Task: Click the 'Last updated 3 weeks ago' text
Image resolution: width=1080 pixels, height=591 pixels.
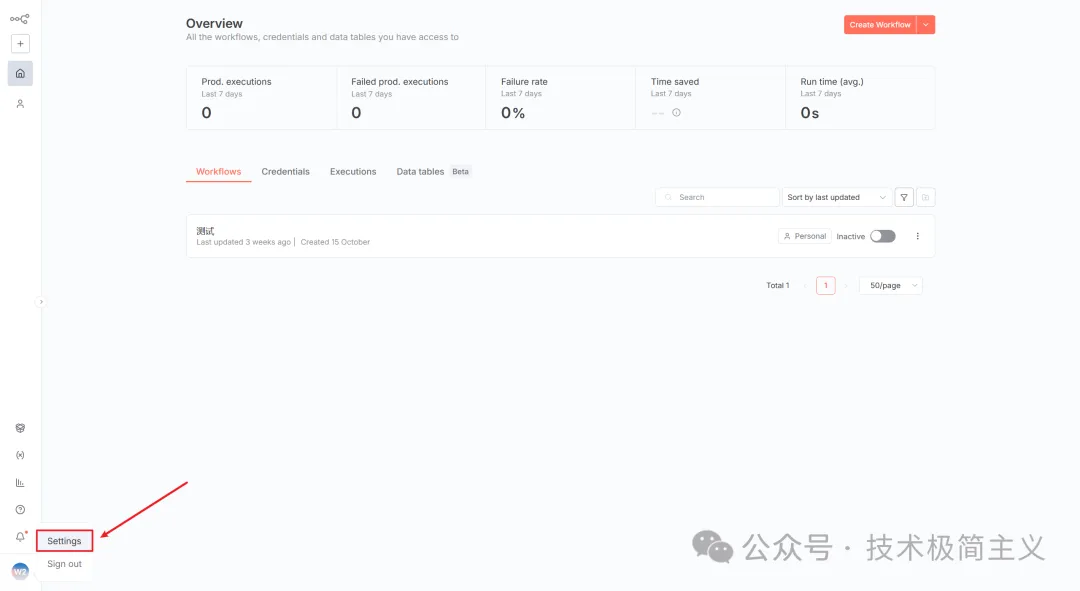Action: pyautogui.click(x=243, y=242)
